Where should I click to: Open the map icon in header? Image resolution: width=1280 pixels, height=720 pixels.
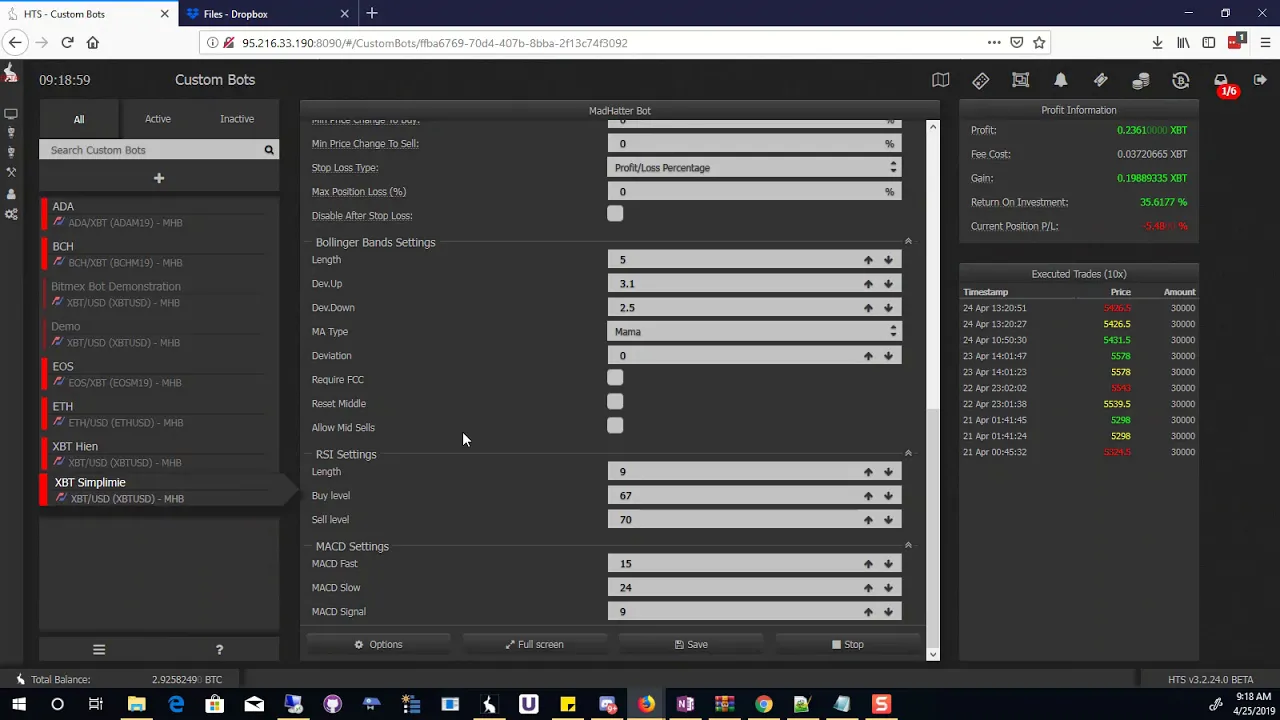[940, 80]
